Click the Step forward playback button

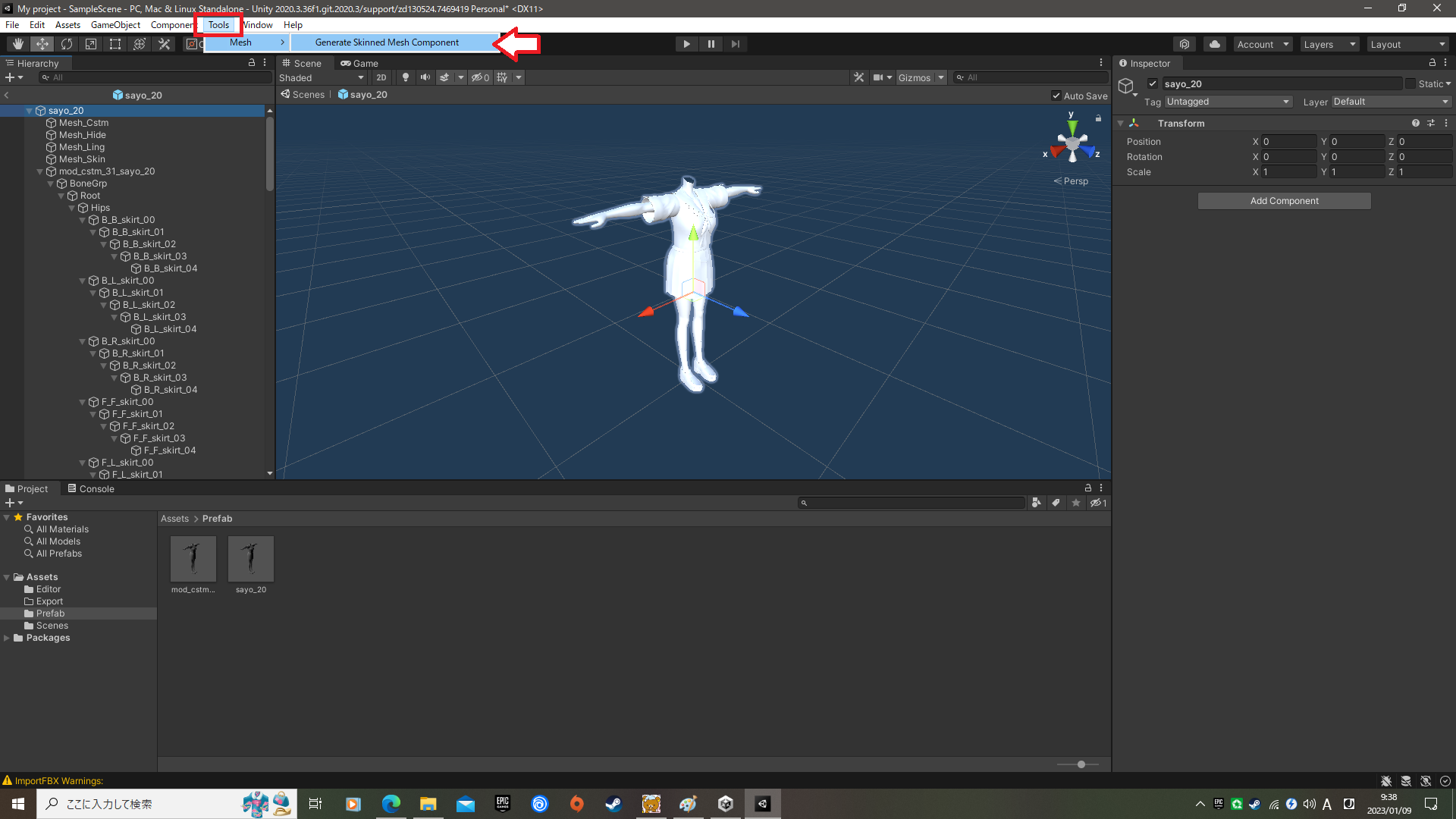(x=735, y=43)
